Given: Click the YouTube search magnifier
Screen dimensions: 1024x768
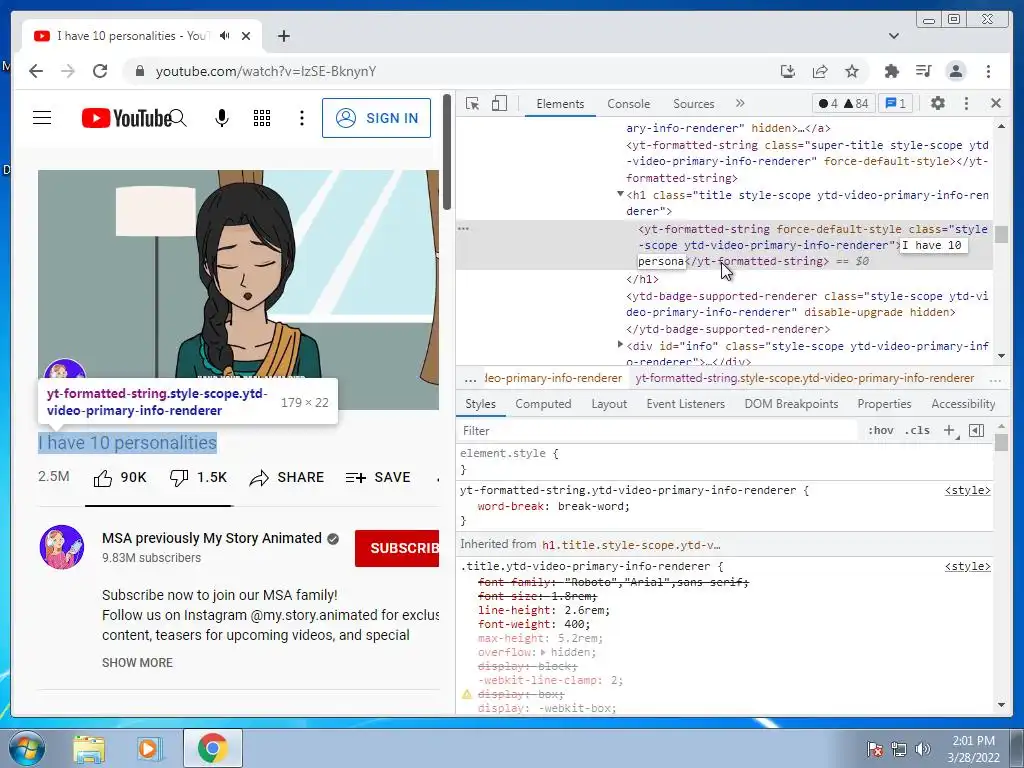Looking at the screenshot, I should [x=178, y=118].
